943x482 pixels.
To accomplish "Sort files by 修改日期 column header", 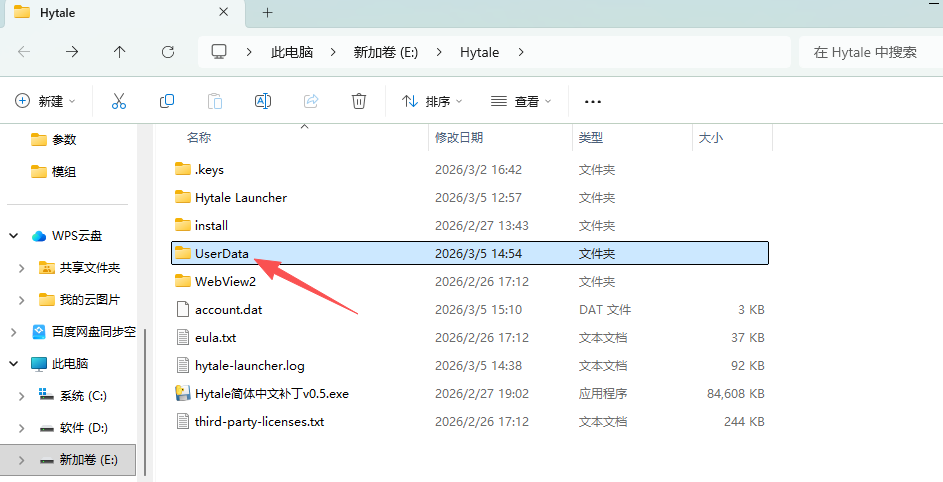I will [x=459, y=137].
